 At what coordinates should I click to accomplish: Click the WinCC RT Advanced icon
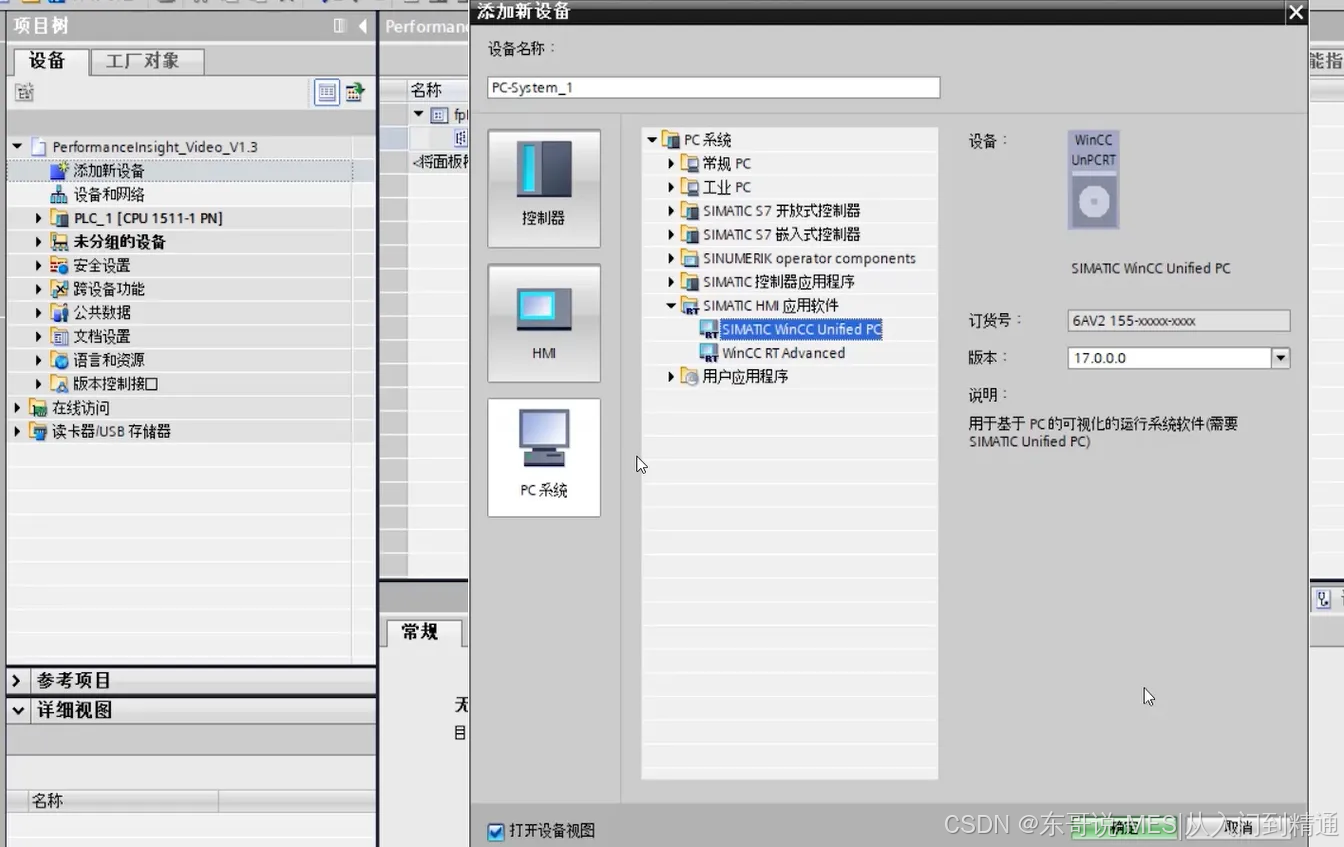[709, 353]
